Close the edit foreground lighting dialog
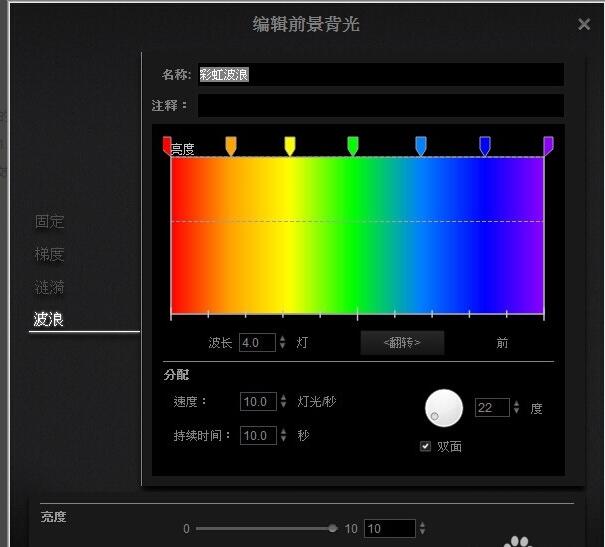The height and width of the screenshot is (547, 605). [584, 24]
